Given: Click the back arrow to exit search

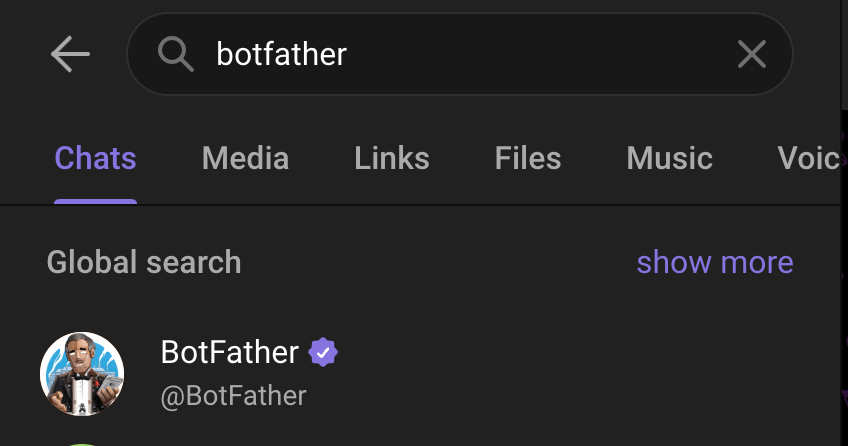Looking at the screenshot, I should point(70,55).
